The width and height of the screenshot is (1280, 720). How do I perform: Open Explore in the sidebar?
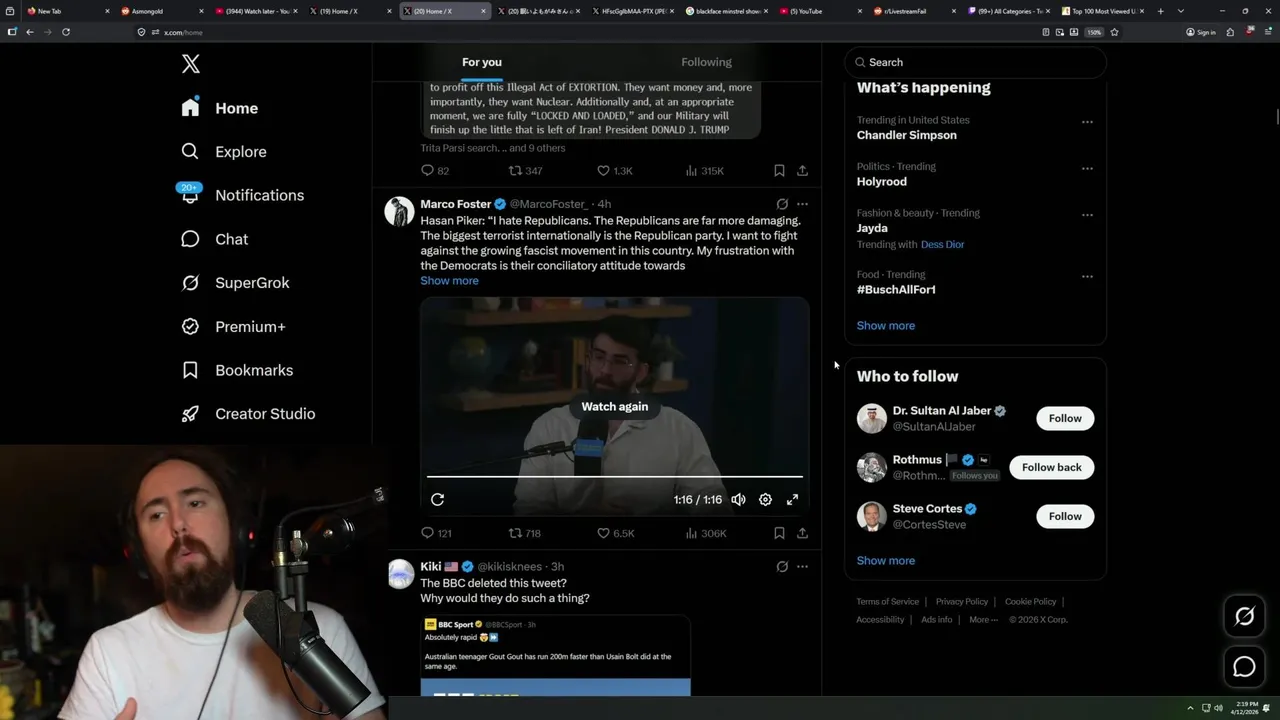(224, 152)
